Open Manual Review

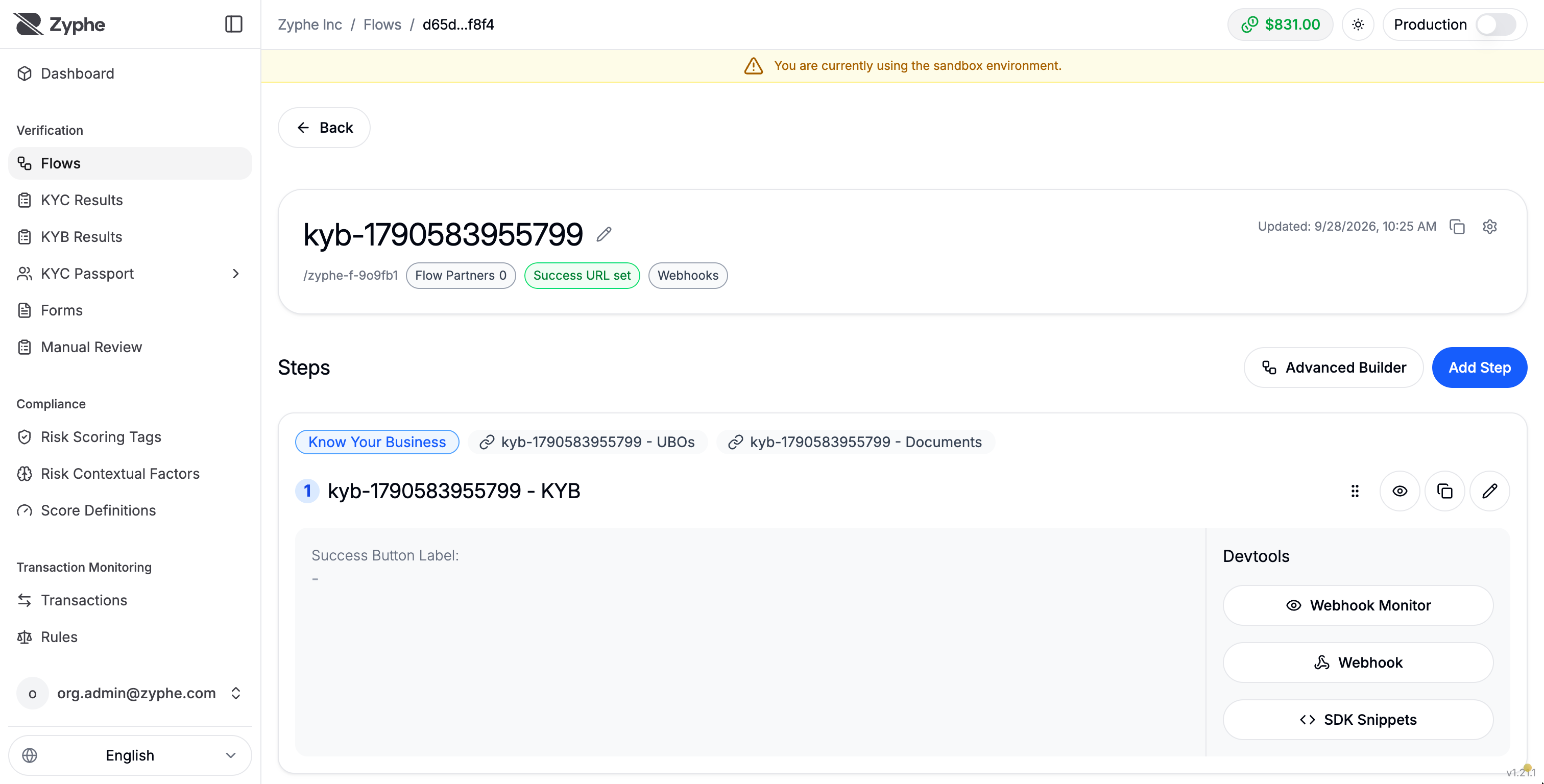(130, 347)
